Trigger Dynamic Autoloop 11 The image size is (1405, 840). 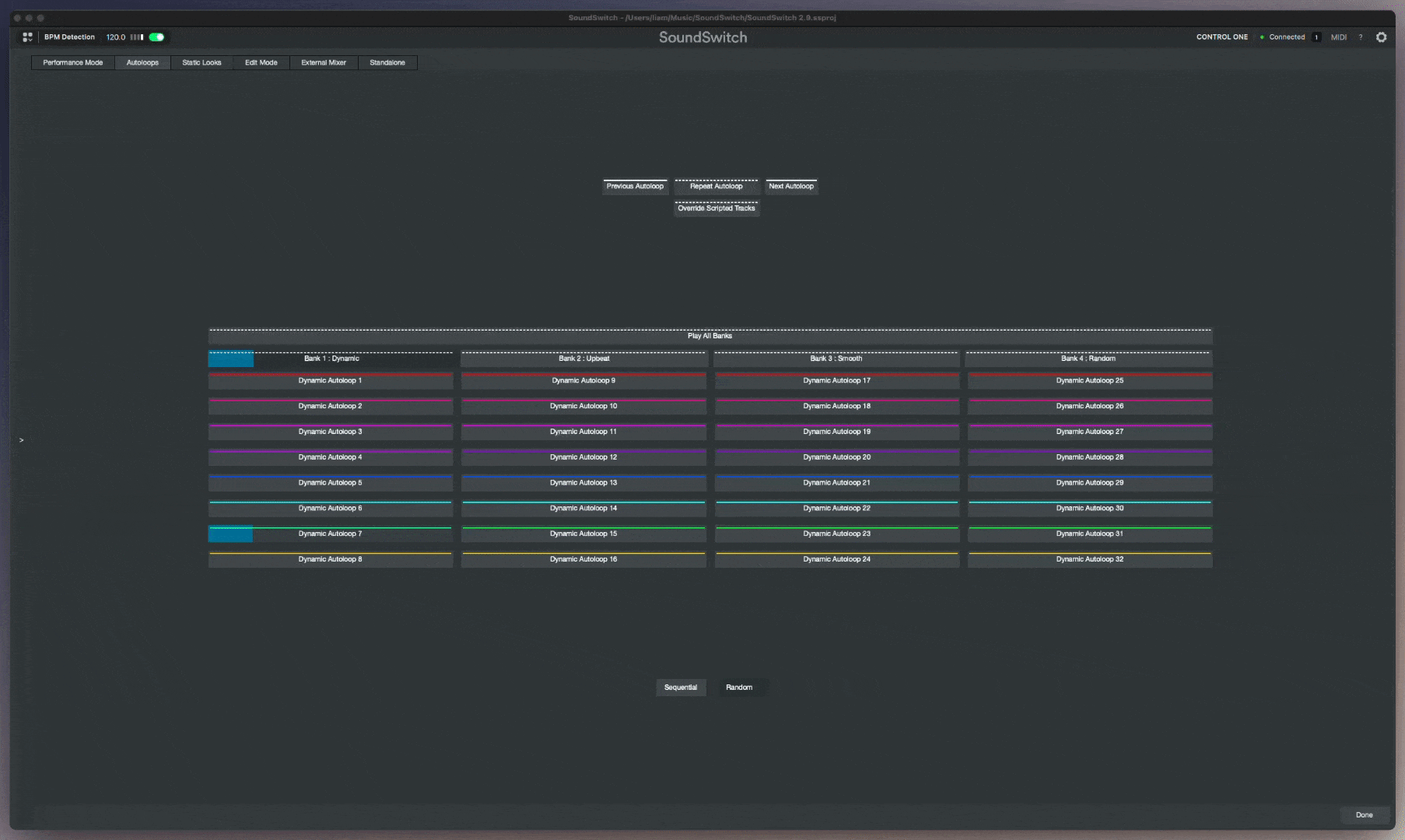pyautogui.click(x=583, y=432)
